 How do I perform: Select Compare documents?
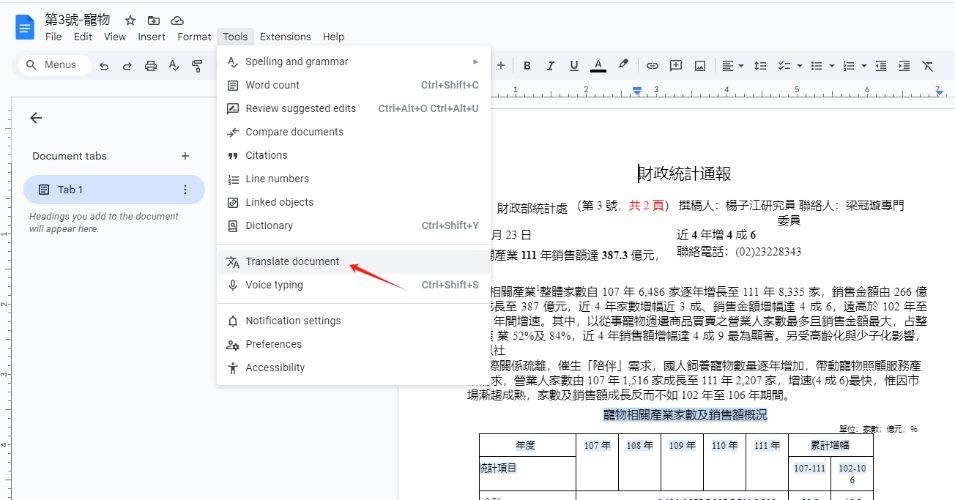pyautogui.click(x=353, y=132)
